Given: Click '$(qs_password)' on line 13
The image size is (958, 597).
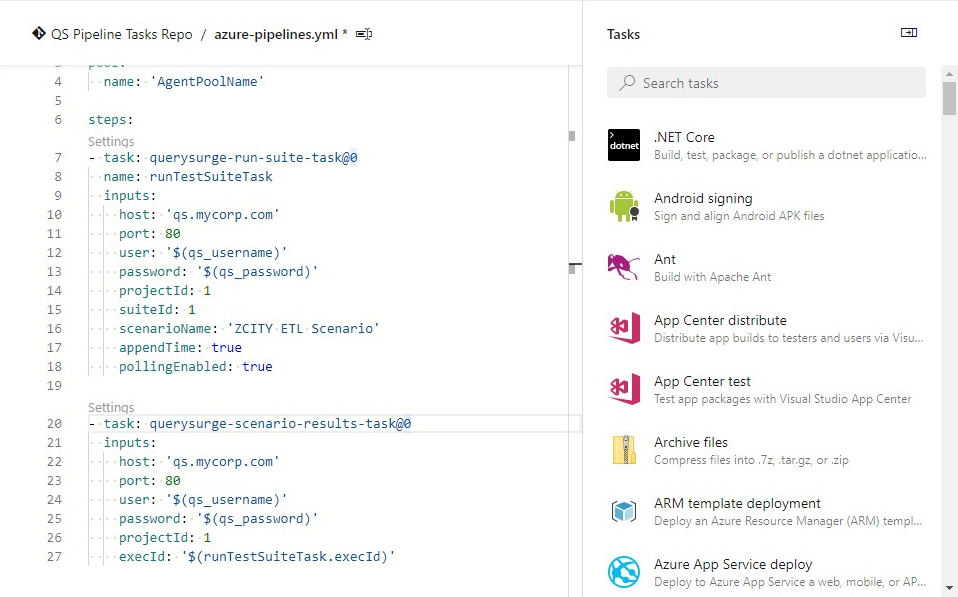Looking at the screenshot, I should (x=257, y=271).
